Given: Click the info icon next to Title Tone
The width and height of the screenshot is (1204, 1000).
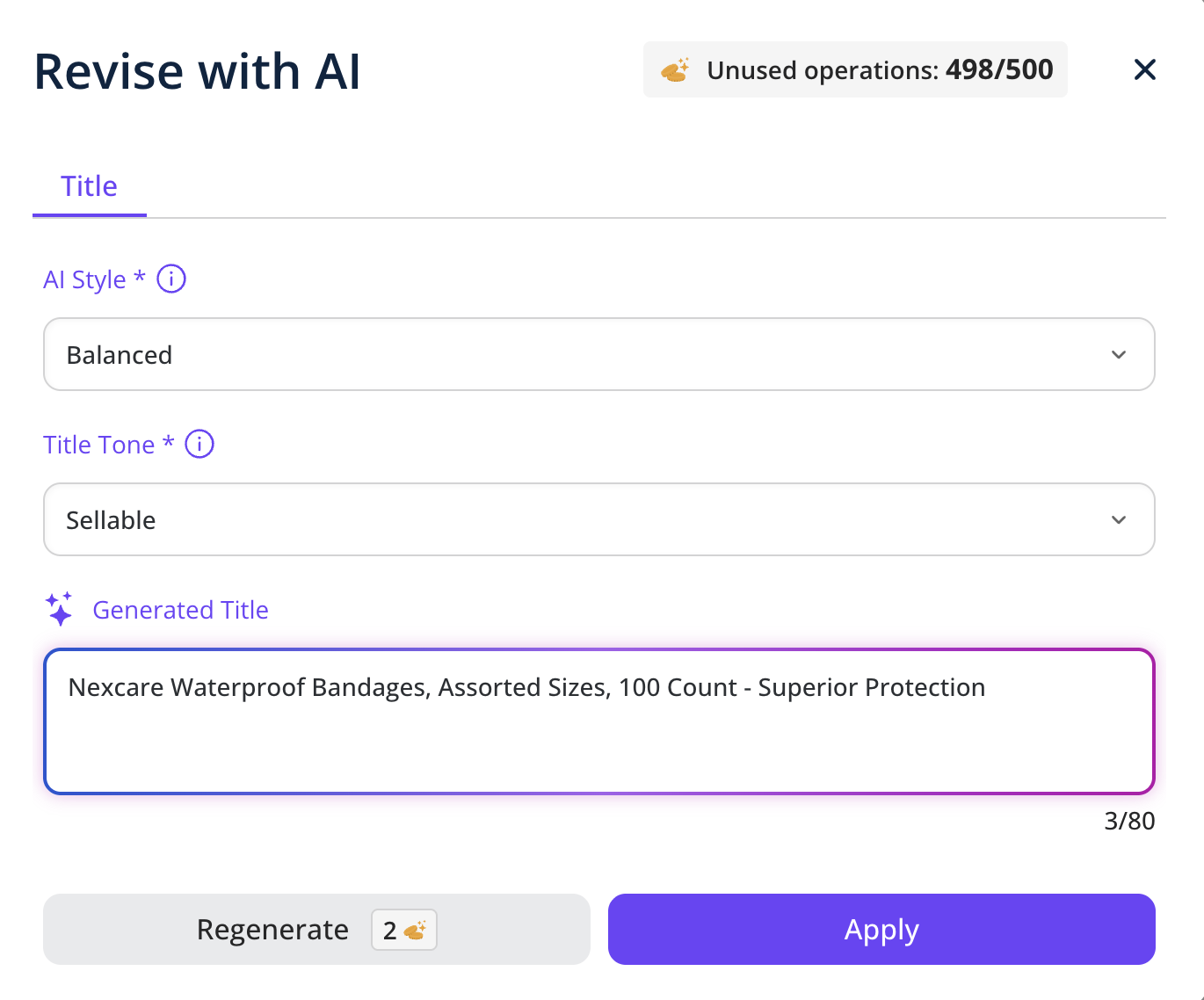Looking at the screenshot, I should tap(199, 445).
